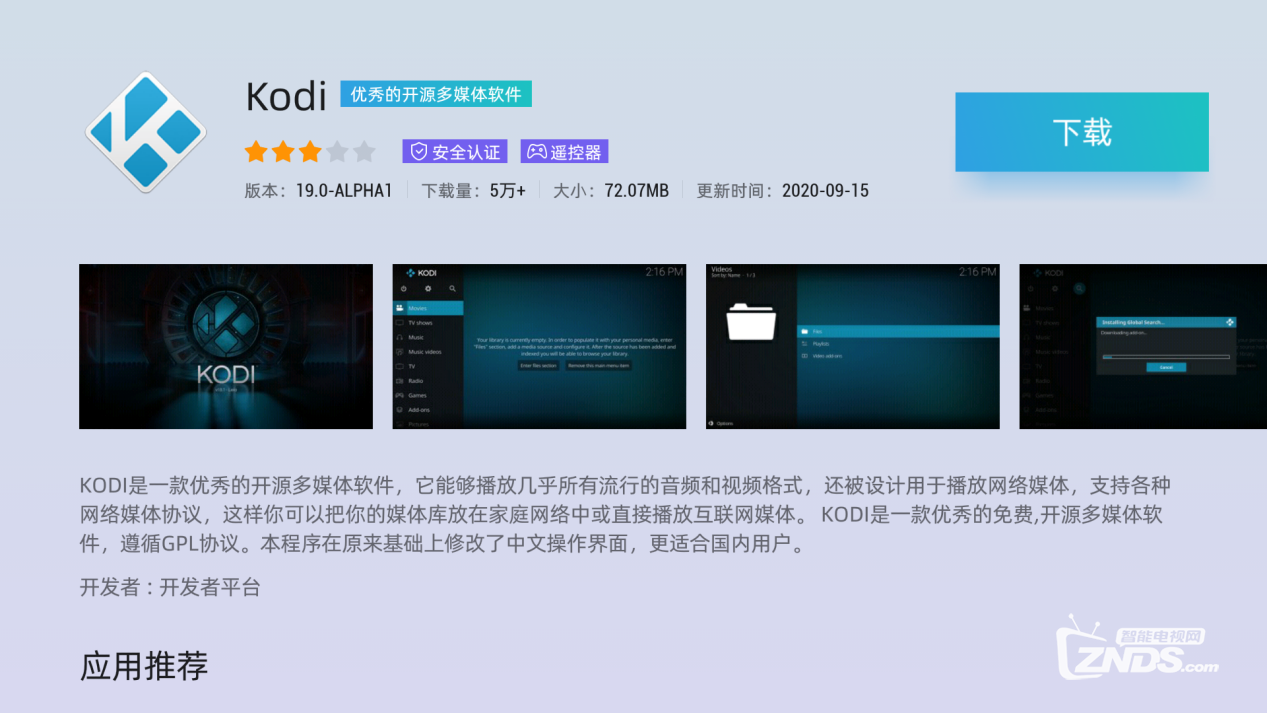Click the Kodi app logo icon
Screen dimensions: 1267x713
(x=146, y=131)
